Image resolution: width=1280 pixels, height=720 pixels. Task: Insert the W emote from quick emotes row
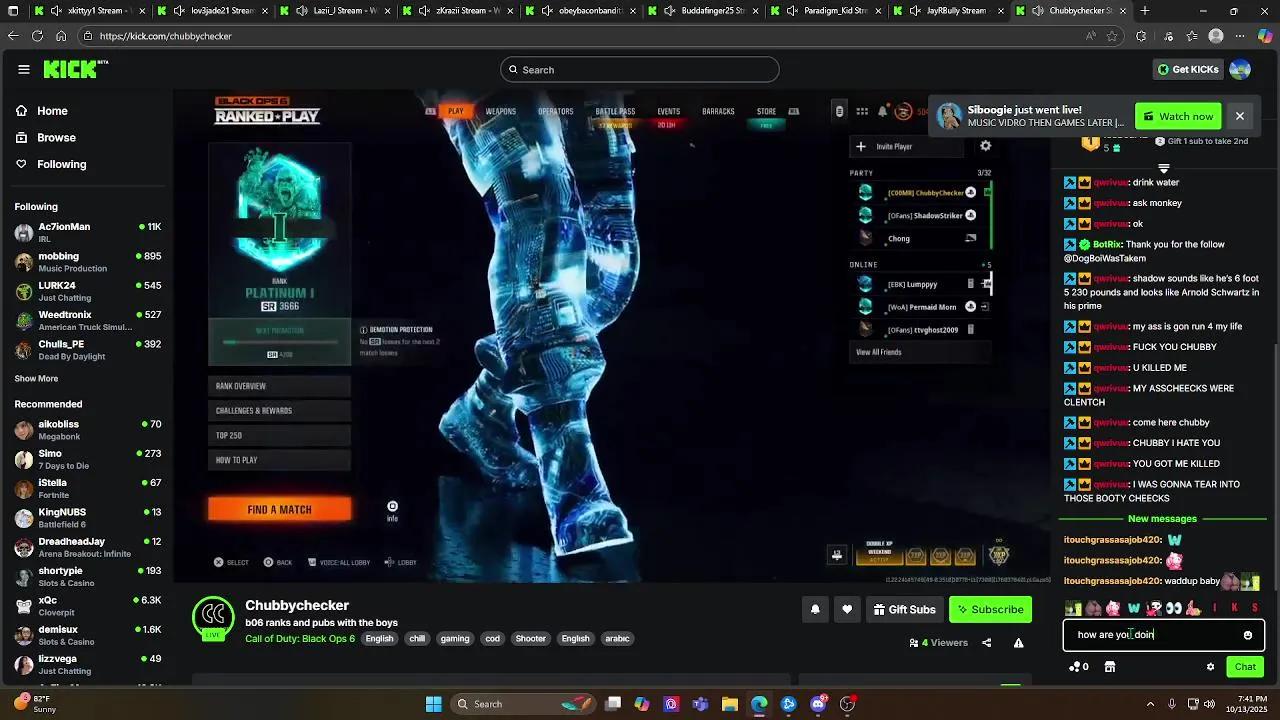(x=1133, y=608)
